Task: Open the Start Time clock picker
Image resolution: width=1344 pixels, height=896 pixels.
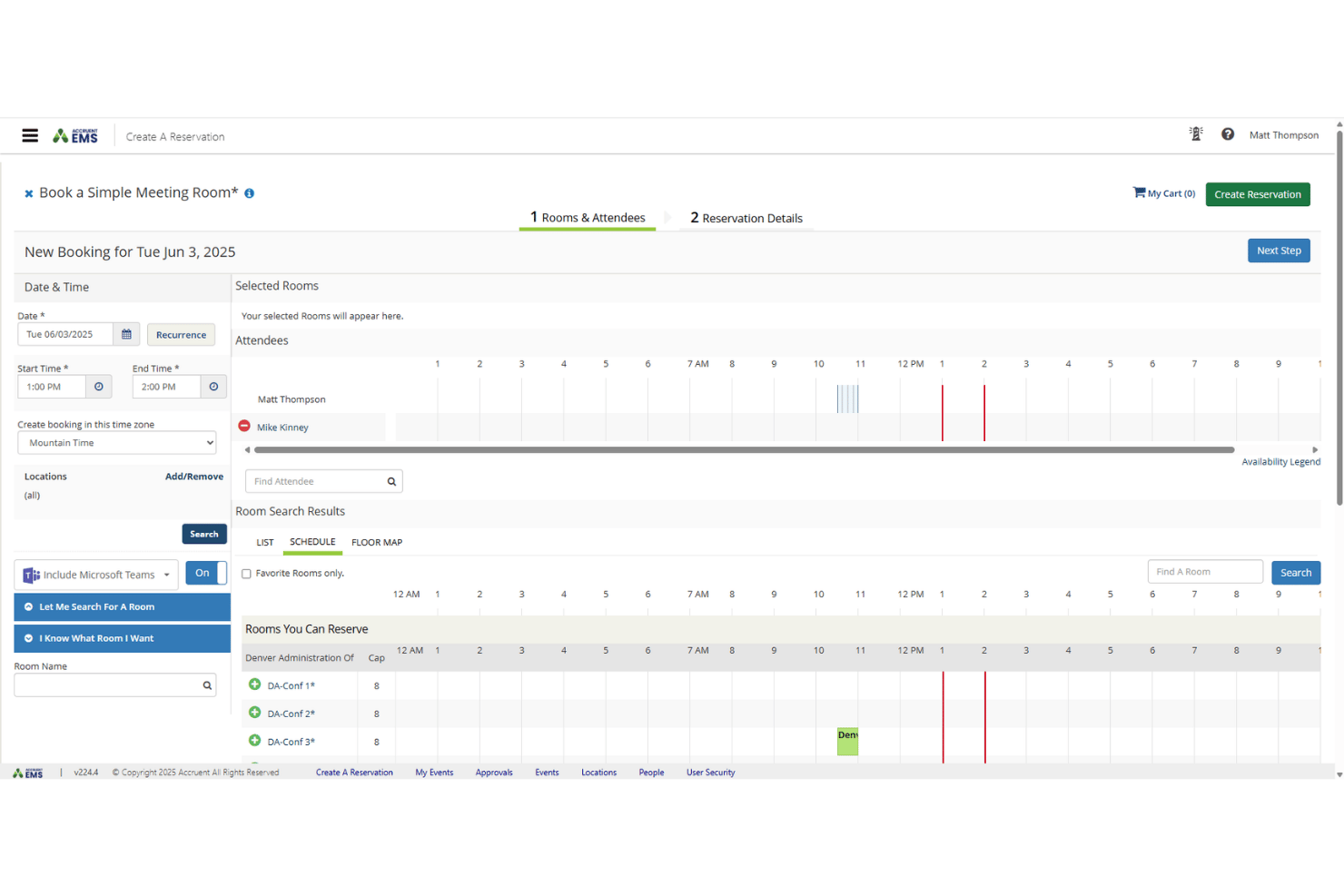Action: pos(99,387)
